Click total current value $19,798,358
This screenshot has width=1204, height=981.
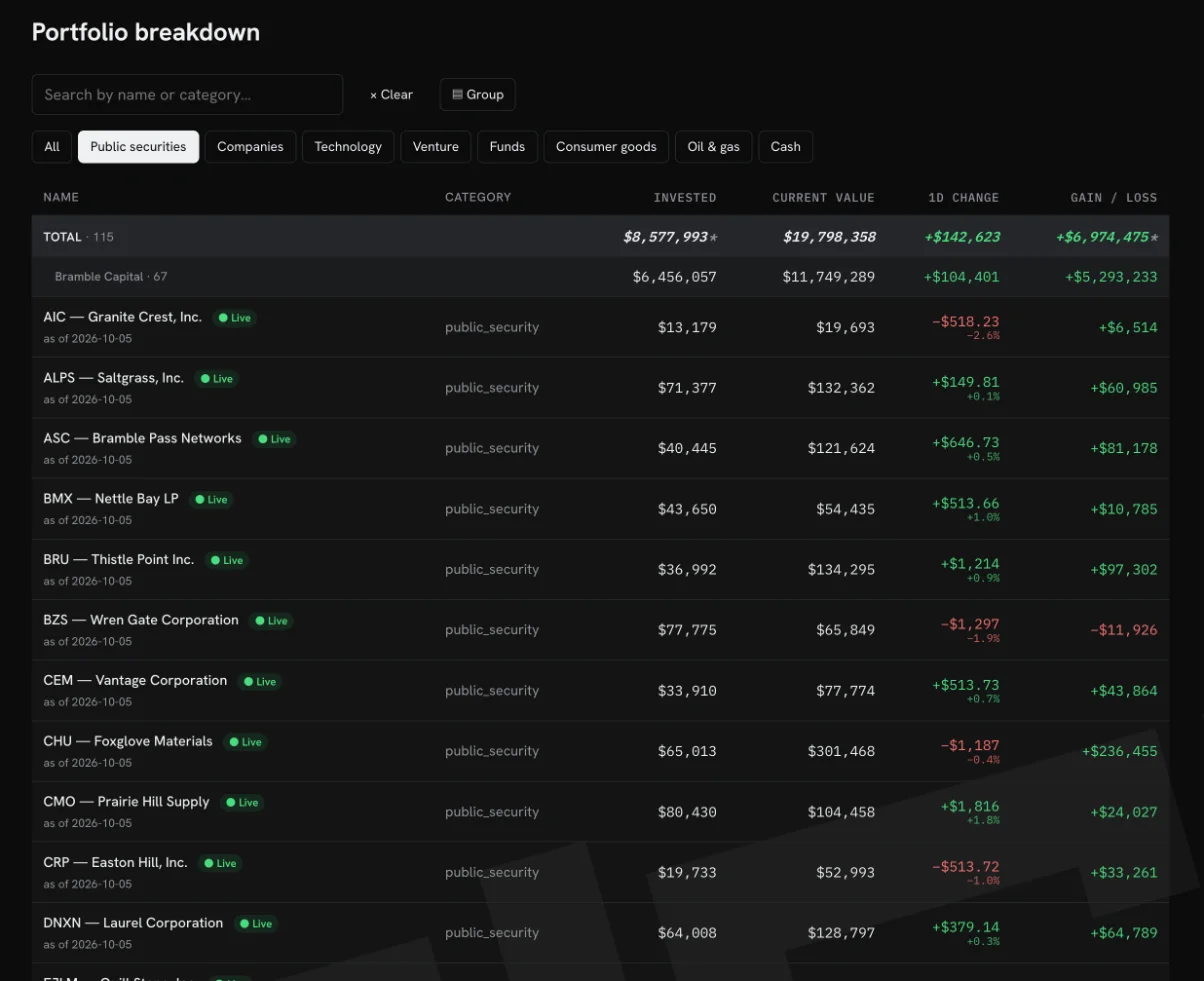pos(829,237)
